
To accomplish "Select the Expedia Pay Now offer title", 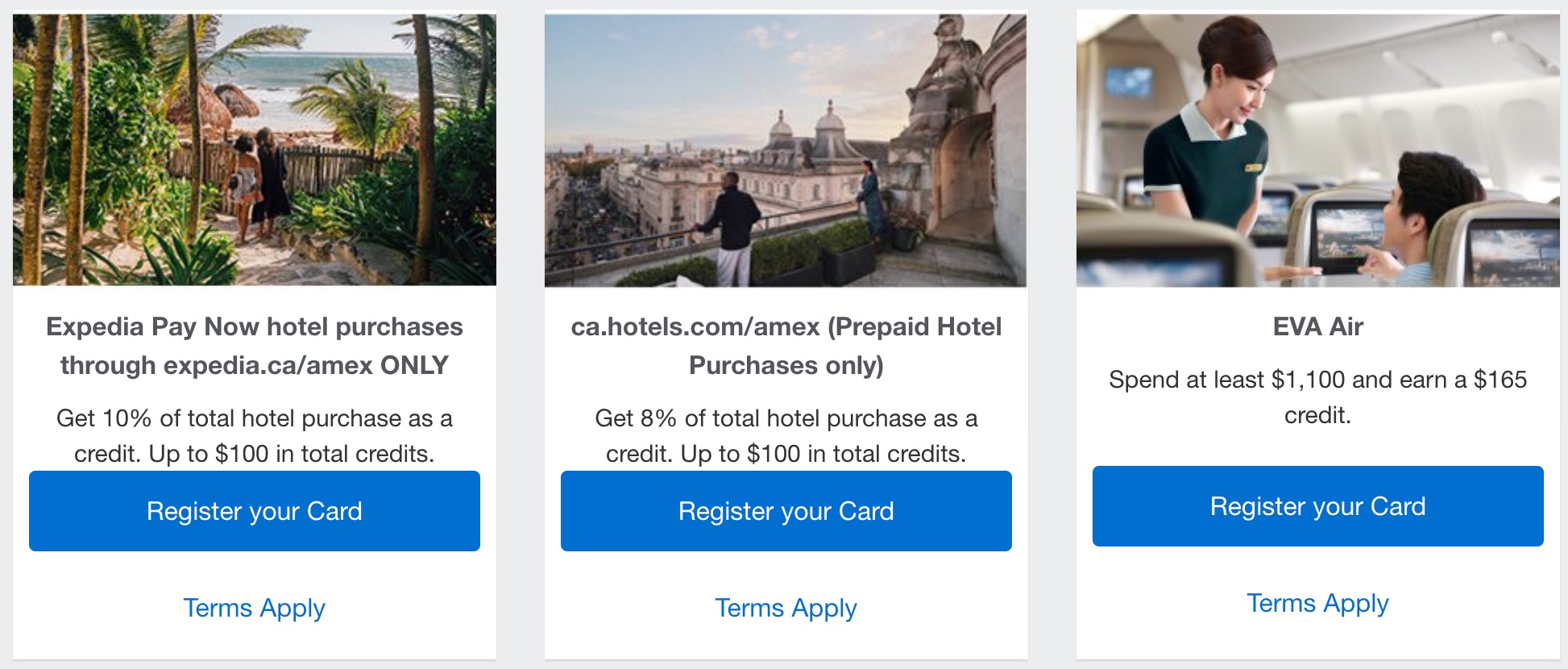I will tap(254, 344).
